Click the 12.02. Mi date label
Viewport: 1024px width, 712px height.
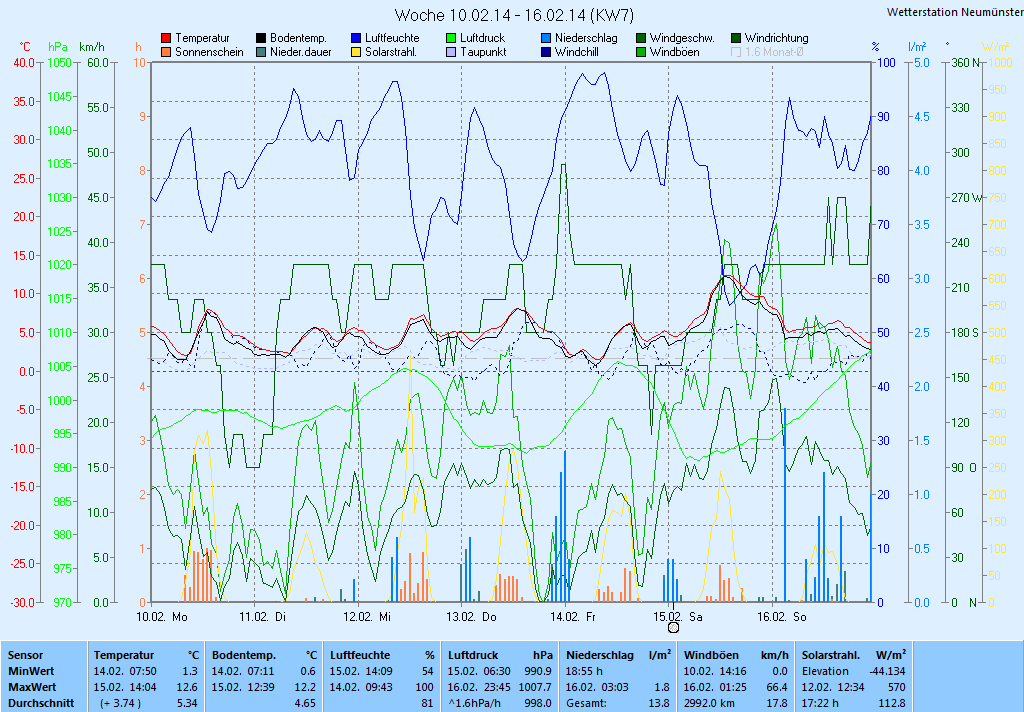click(x=366, y=617)
